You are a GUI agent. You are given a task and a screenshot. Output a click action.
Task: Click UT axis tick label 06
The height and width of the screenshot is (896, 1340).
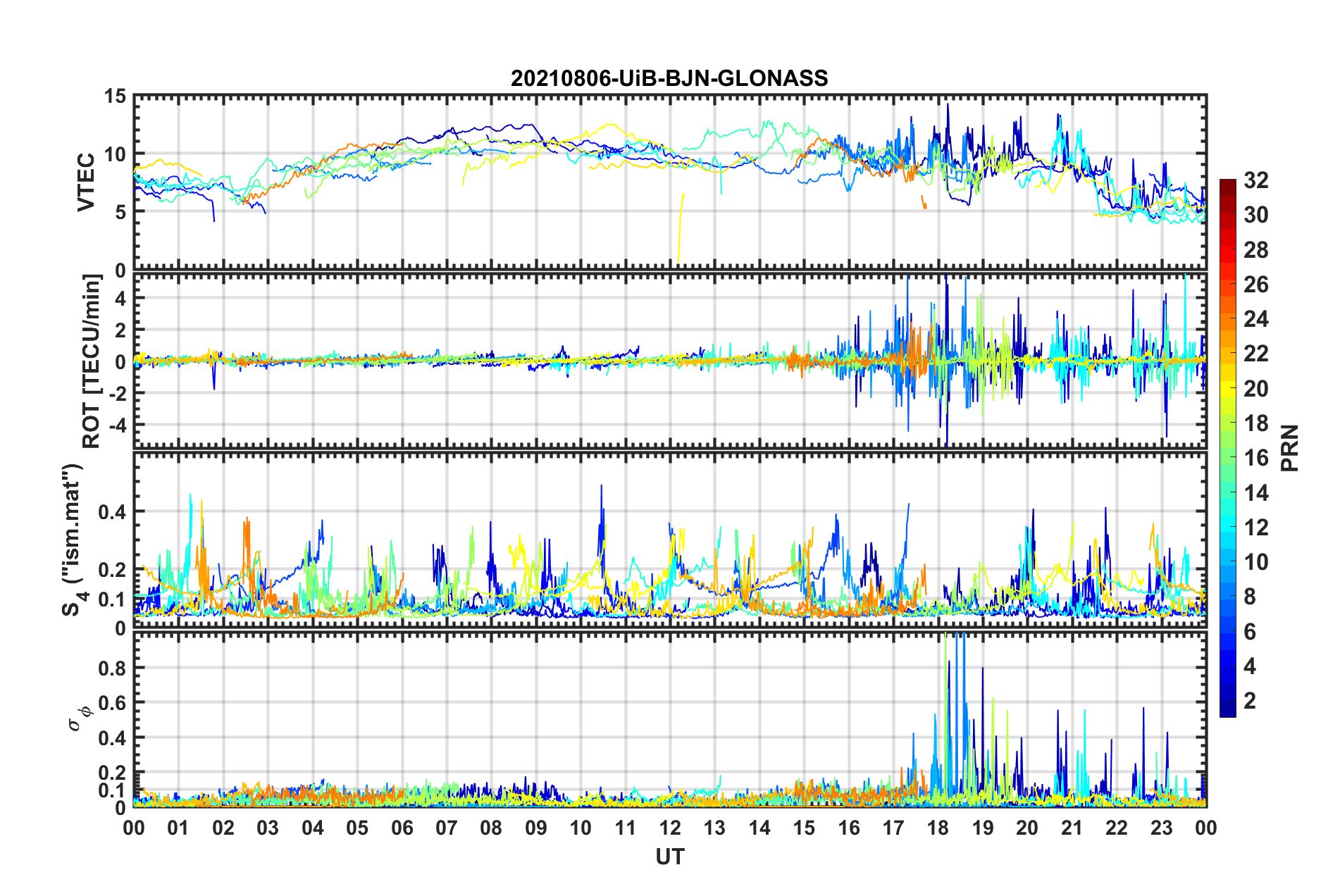point(402,828)
